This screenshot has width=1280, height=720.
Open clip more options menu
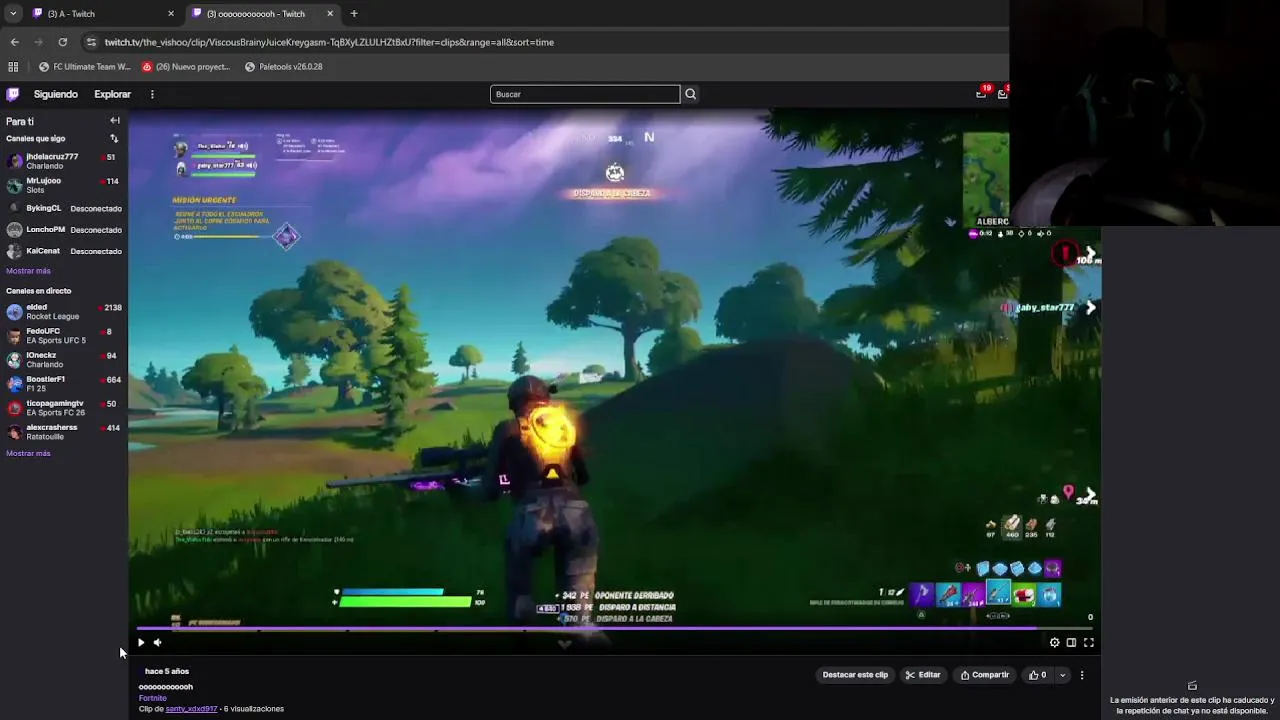pos(1082,675)
